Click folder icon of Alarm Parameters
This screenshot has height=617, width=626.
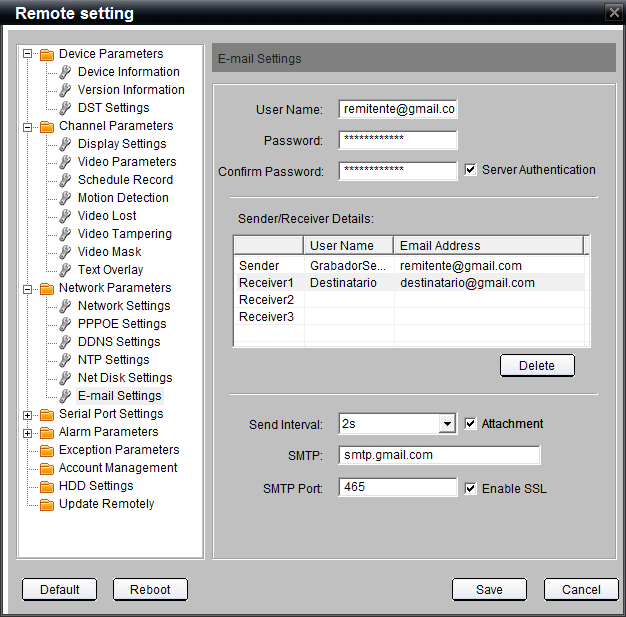[47, 432]
